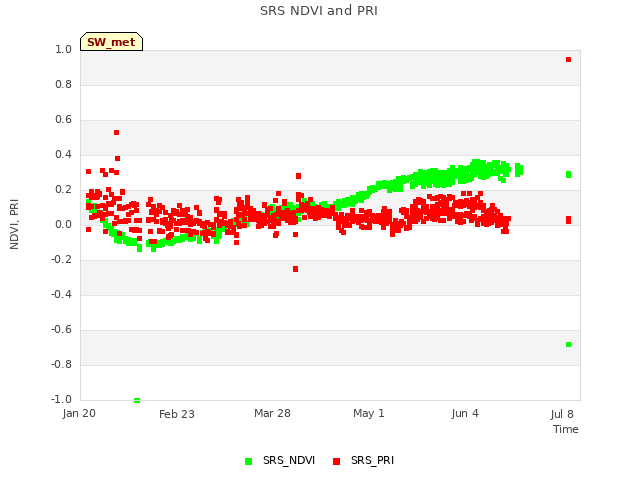Click the -0.8 y-axis tick label
This screenshot has height=480, width=640.
click(61, 364)
